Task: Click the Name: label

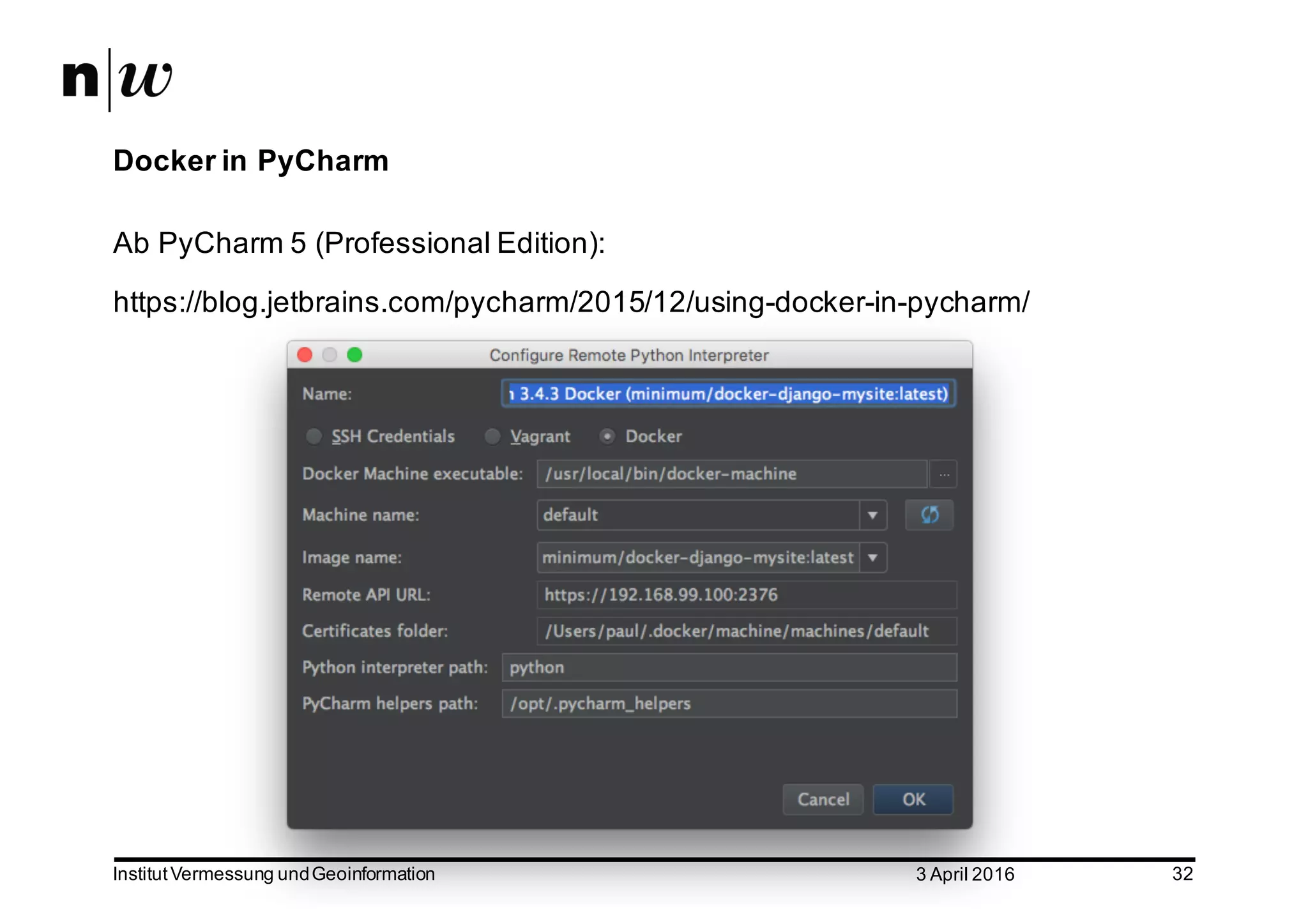Action: point(327,393)
